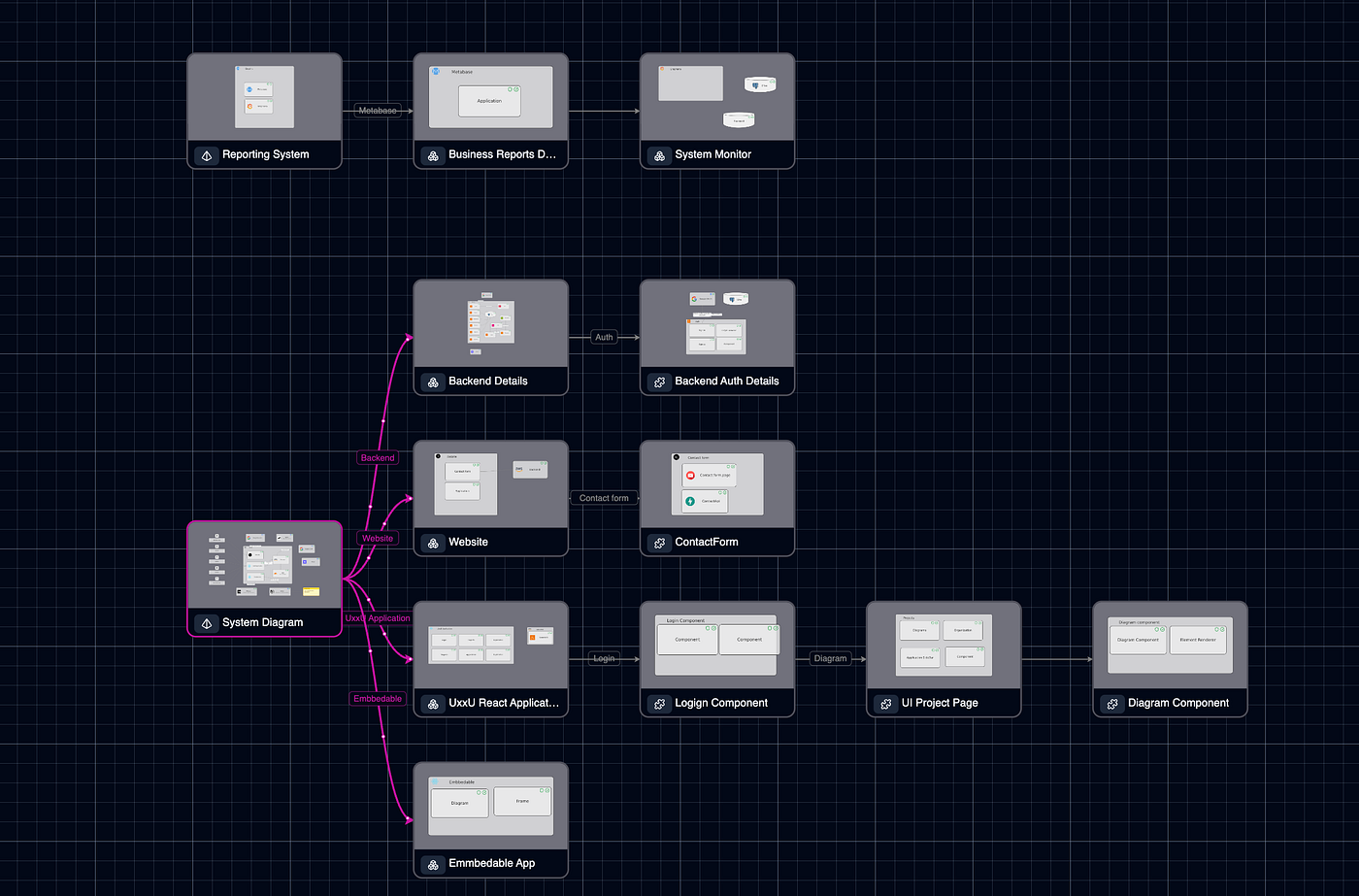Click the System Diagram title text

point(263,622)
